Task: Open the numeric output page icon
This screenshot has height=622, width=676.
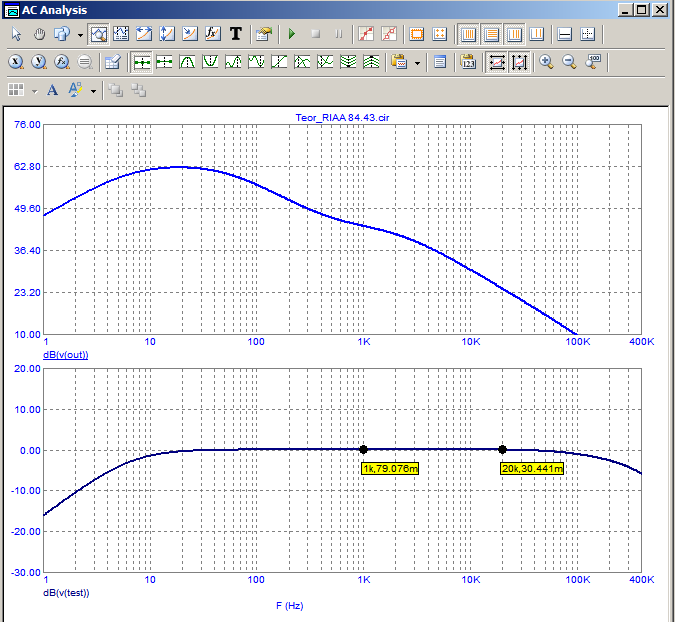Action: click(440, 62)
